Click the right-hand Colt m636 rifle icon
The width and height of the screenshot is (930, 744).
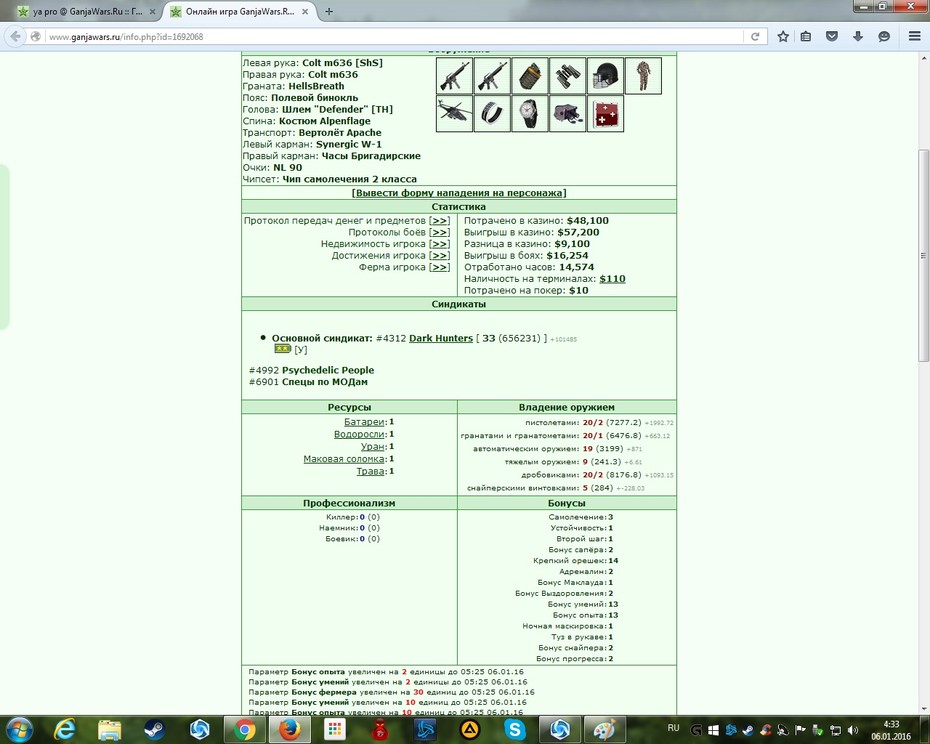pos(492,76)
